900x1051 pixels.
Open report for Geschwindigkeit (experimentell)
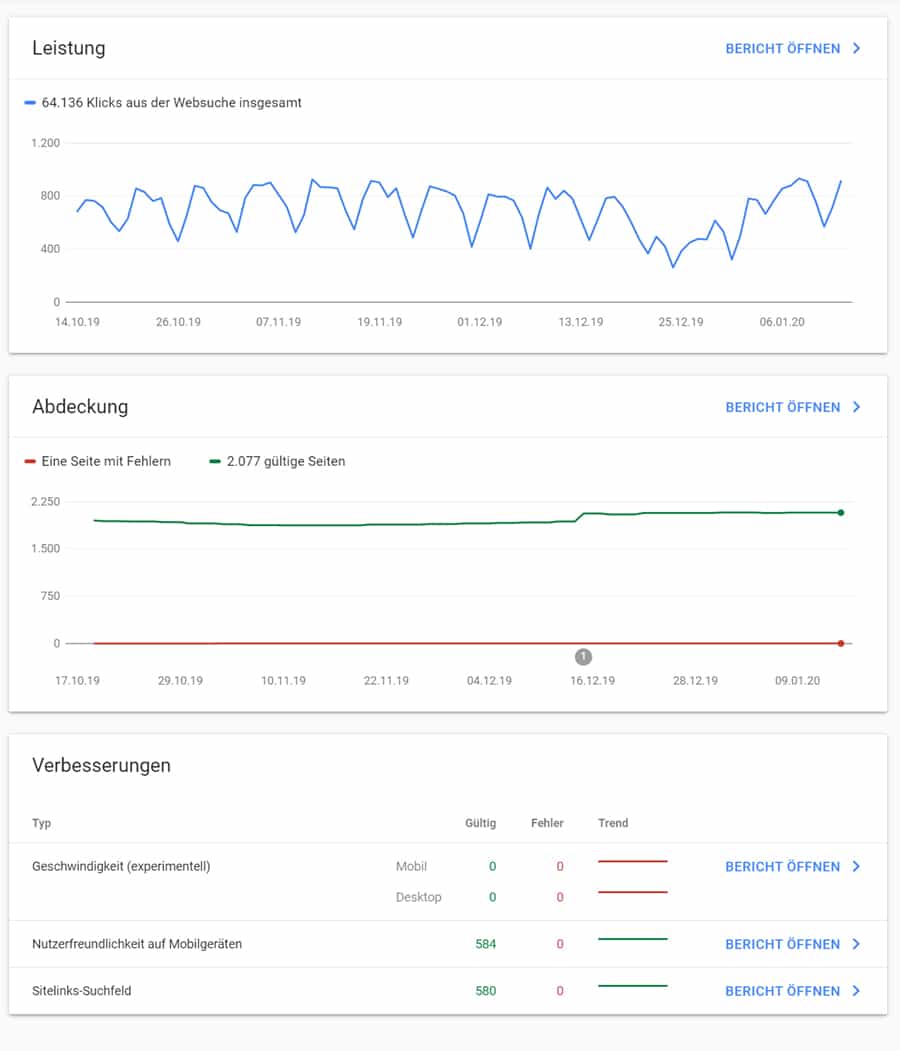[782, 867]
